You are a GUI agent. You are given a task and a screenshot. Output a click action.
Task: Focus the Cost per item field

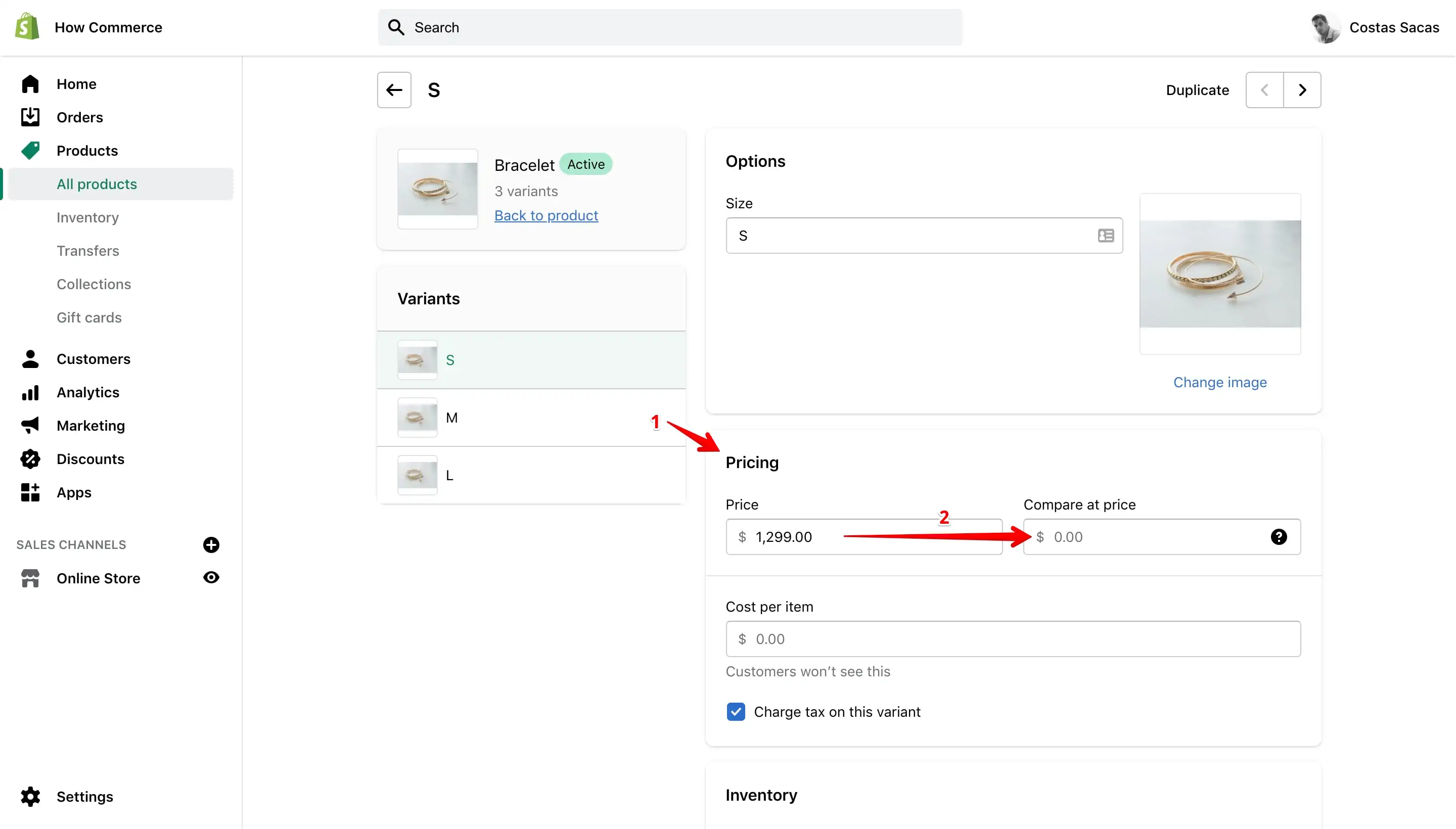click(x=1013, y=639)
